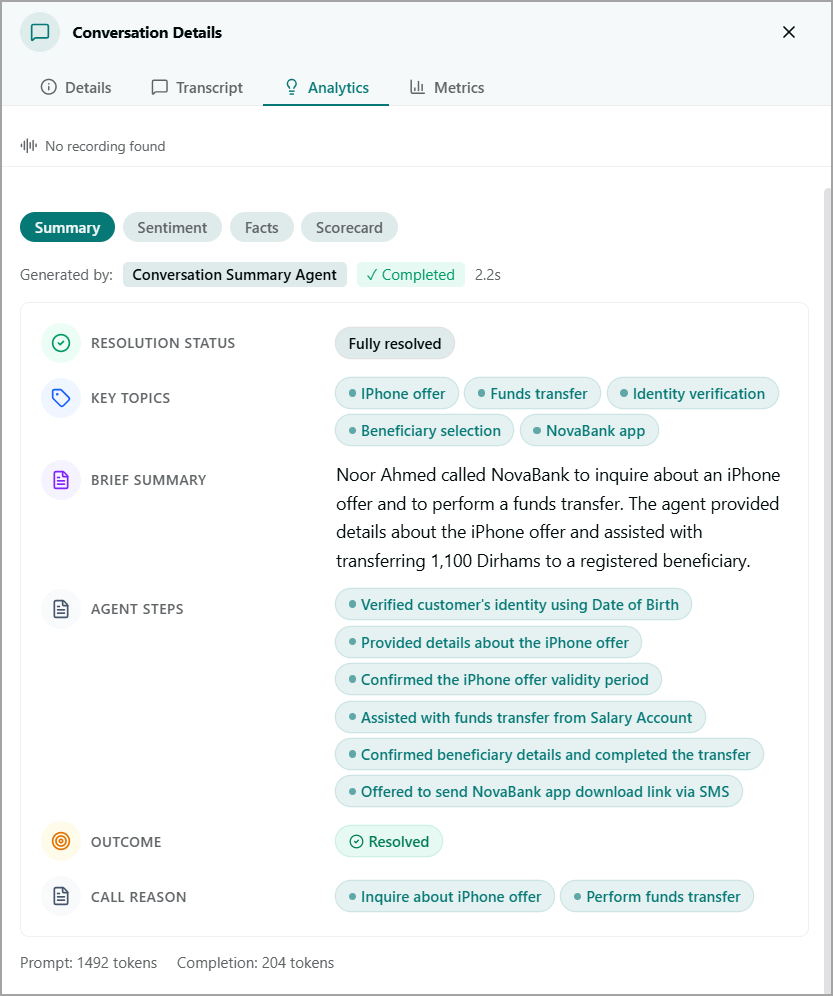Click the step about transfer from Salary Account
The image size is (833, 996).
pos(520,717)
